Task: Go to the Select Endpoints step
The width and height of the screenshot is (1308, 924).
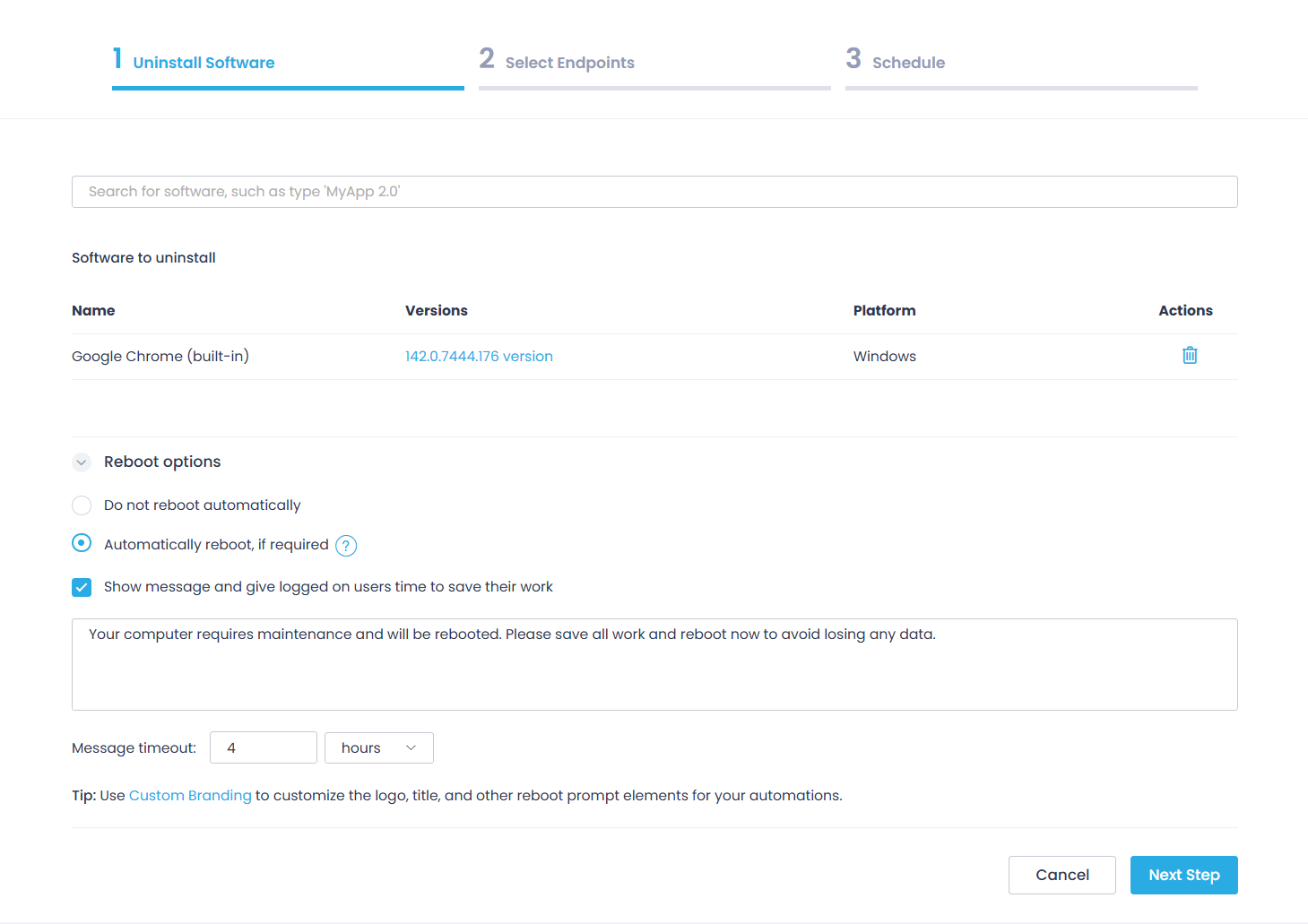Action: (x=569, y=62)
